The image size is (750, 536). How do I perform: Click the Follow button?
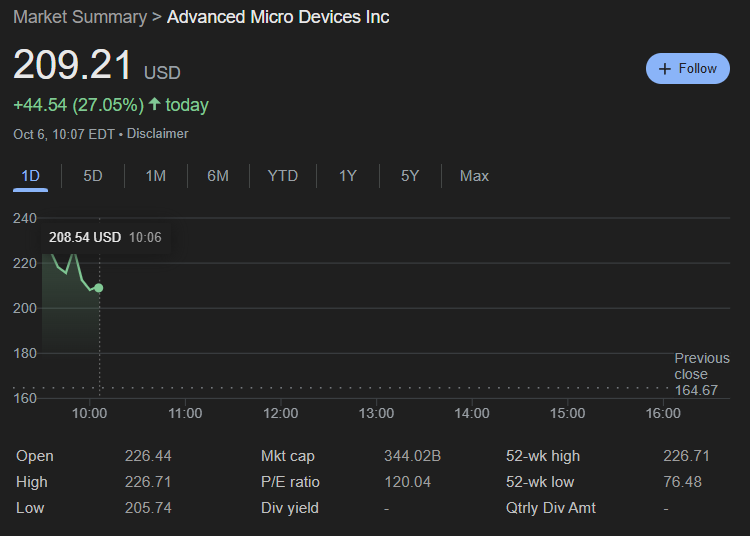tap(688, 68)
